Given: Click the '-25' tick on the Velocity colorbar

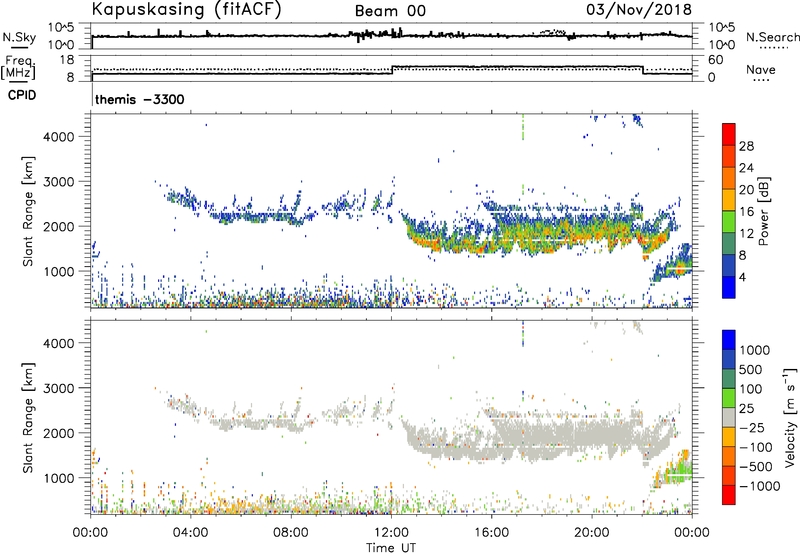Looking at the screenshot, I should tap(753, 427).
